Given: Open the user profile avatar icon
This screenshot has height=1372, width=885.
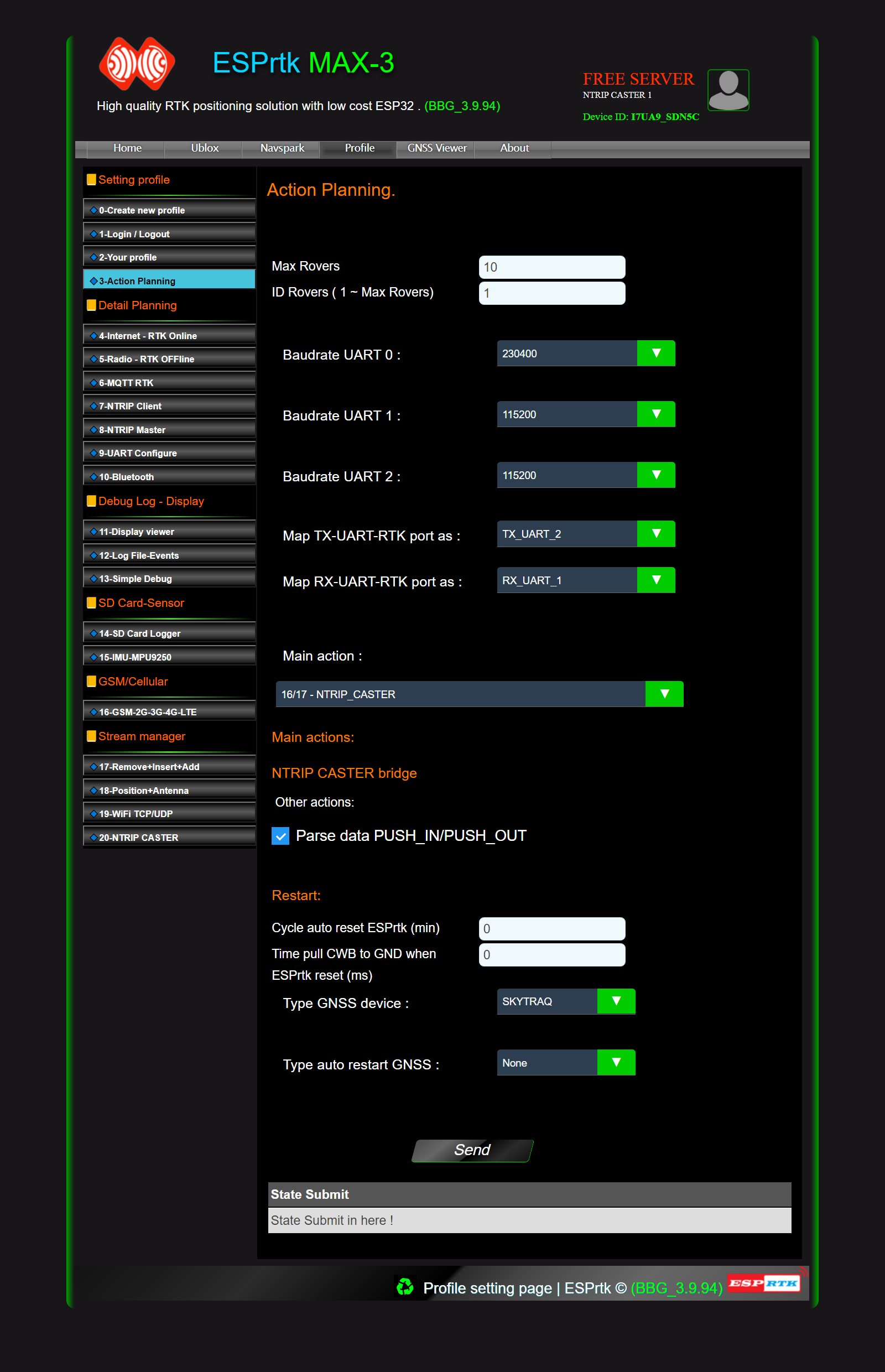Looking at the screenshot, I should click(x=728, y=90).
